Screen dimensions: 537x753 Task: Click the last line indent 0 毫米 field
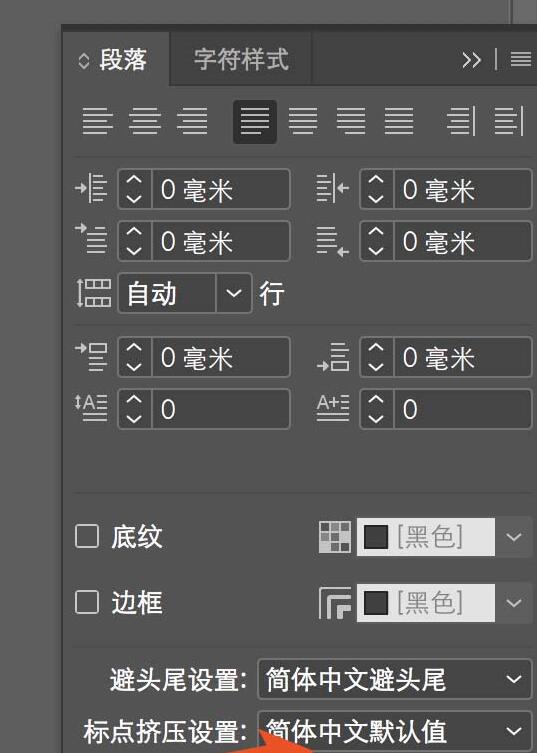pyautogui.click(x=463, y=241)
